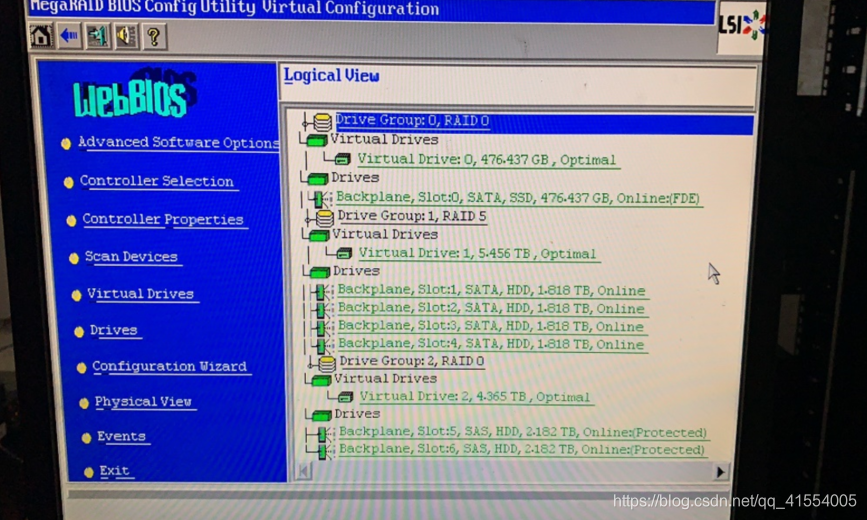
Task: Open Slot:4 SATA HDD drive link
Action: tap(492, 344)
